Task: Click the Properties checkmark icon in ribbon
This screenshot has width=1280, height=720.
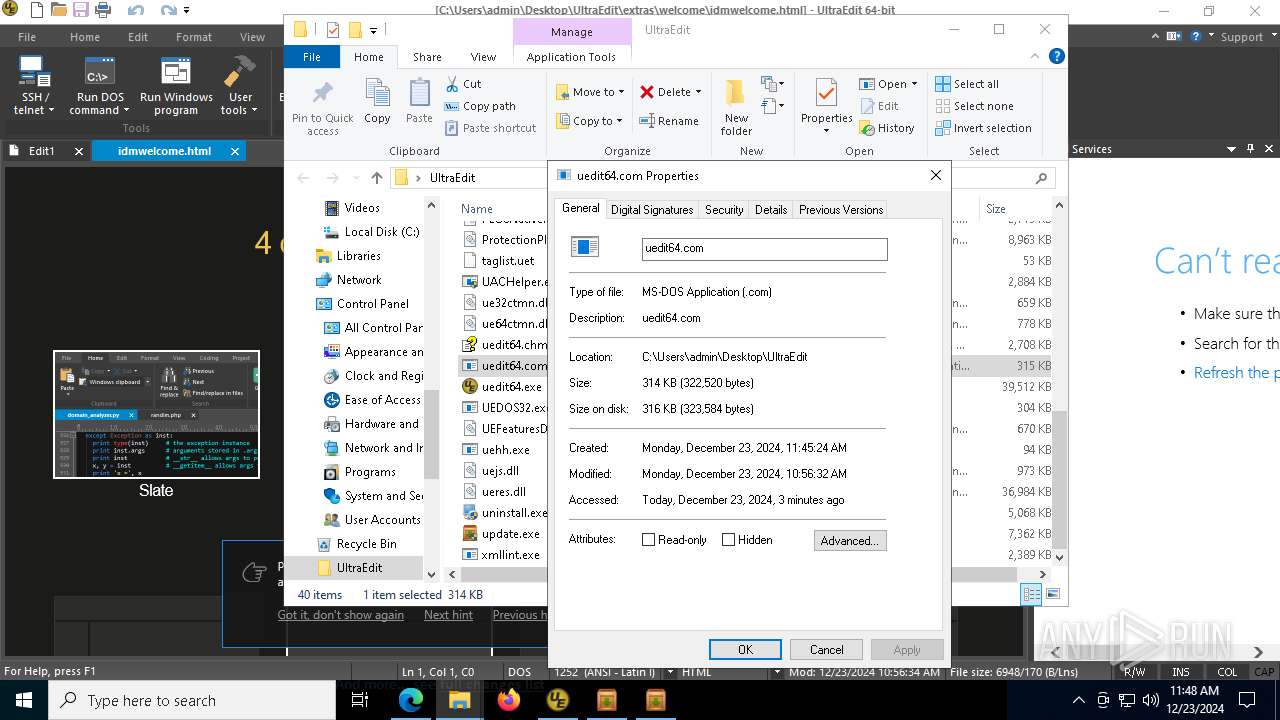Action: point(826,93)
